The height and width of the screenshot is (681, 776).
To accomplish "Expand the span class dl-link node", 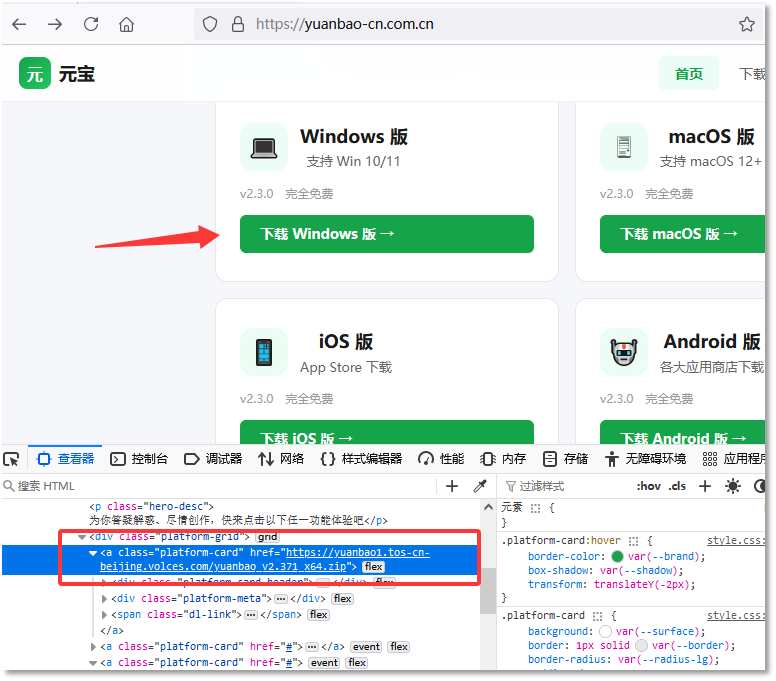I will click(104, 615).
